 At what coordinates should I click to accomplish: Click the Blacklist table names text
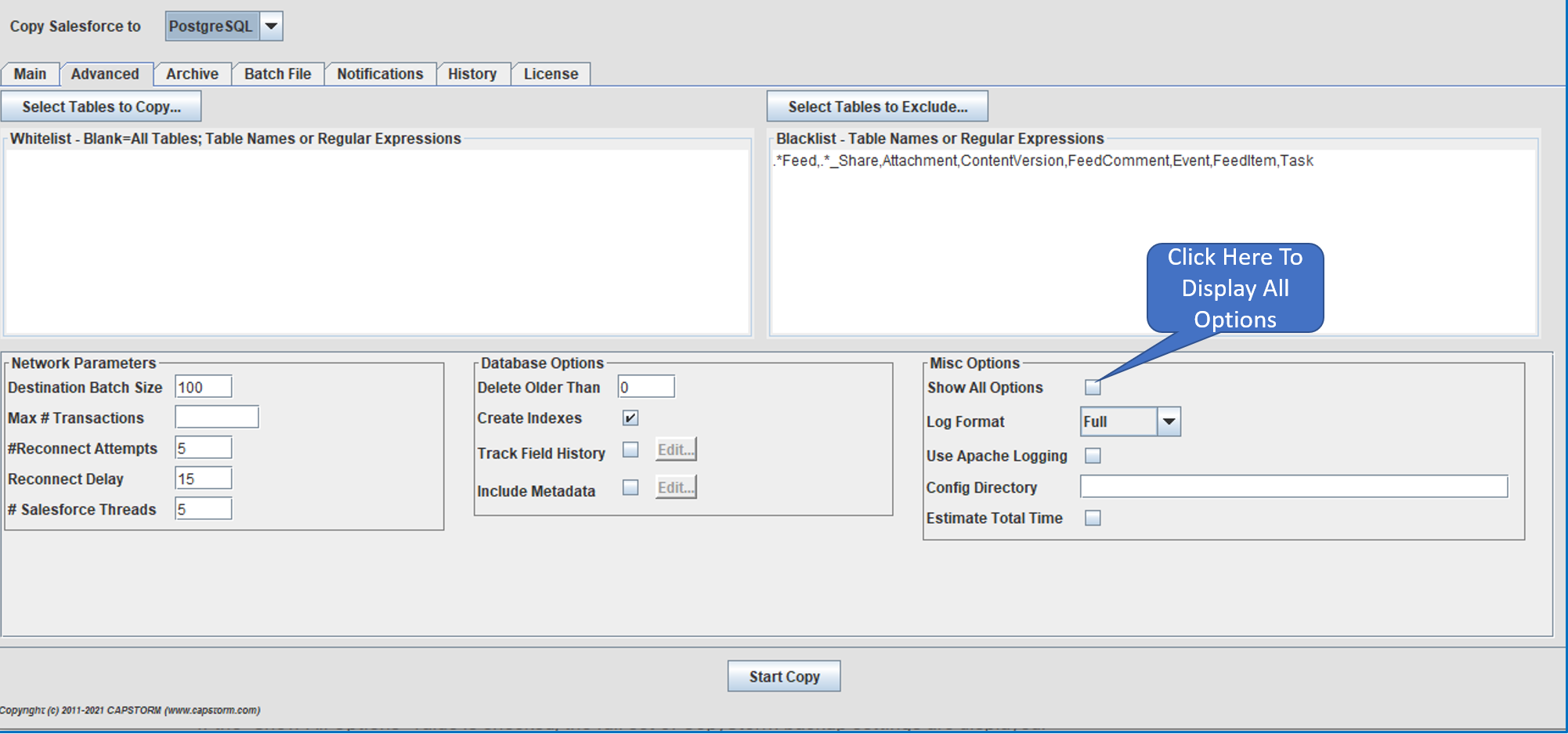1043,161
